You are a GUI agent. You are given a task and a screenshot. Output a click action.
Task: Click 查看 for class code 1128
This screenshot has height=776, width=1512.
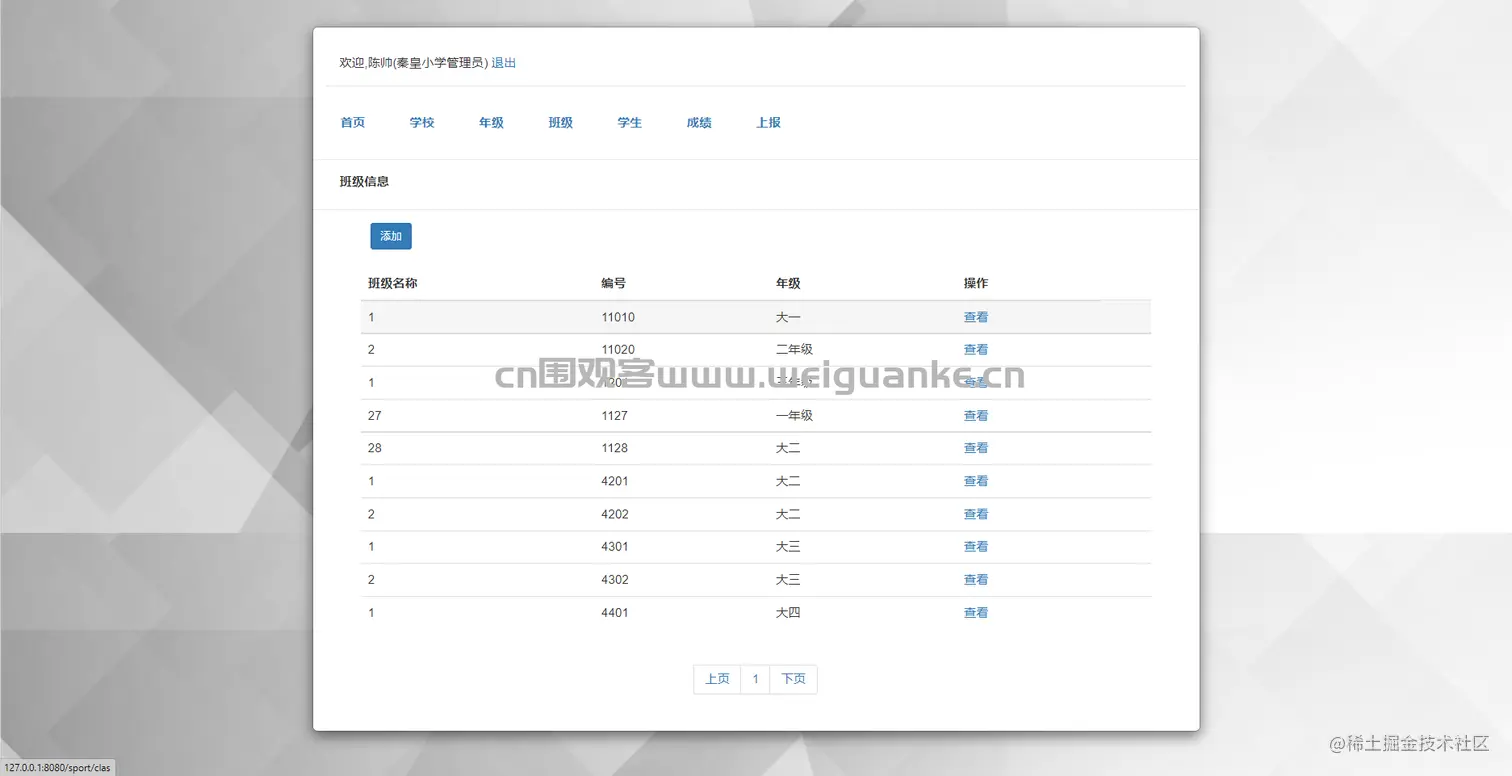click(x=976, y=448)
